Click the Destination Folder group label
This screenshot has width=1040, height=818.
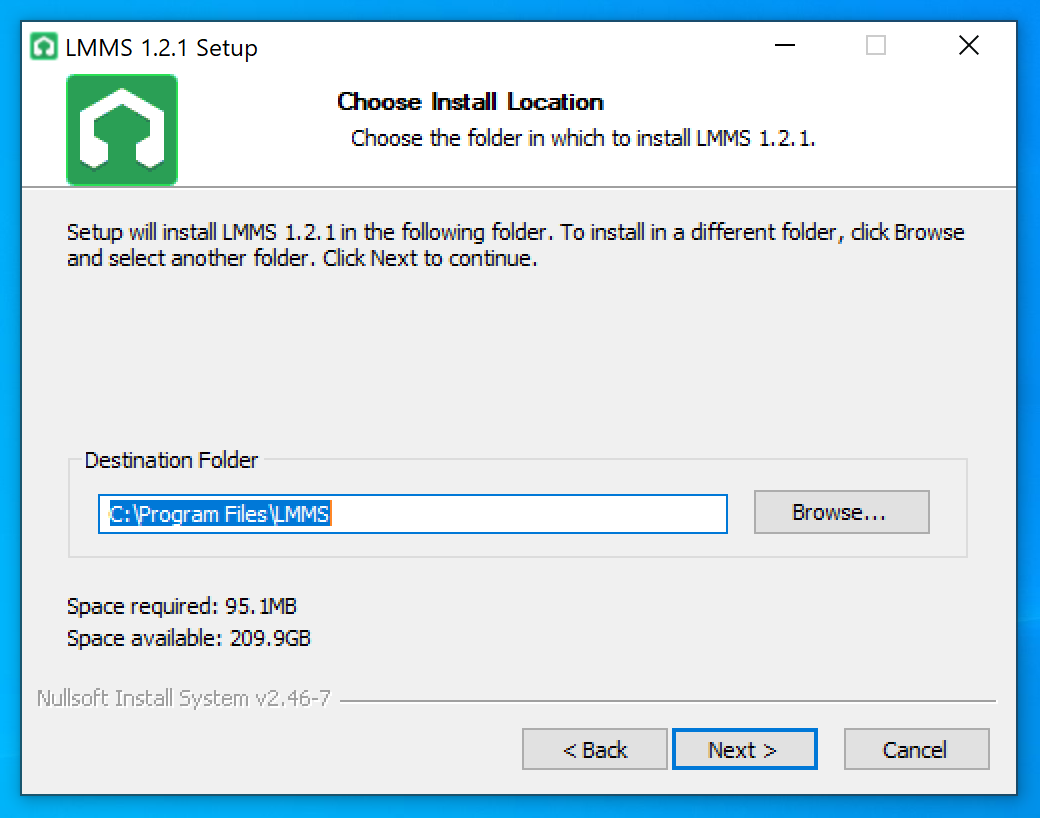172,460
